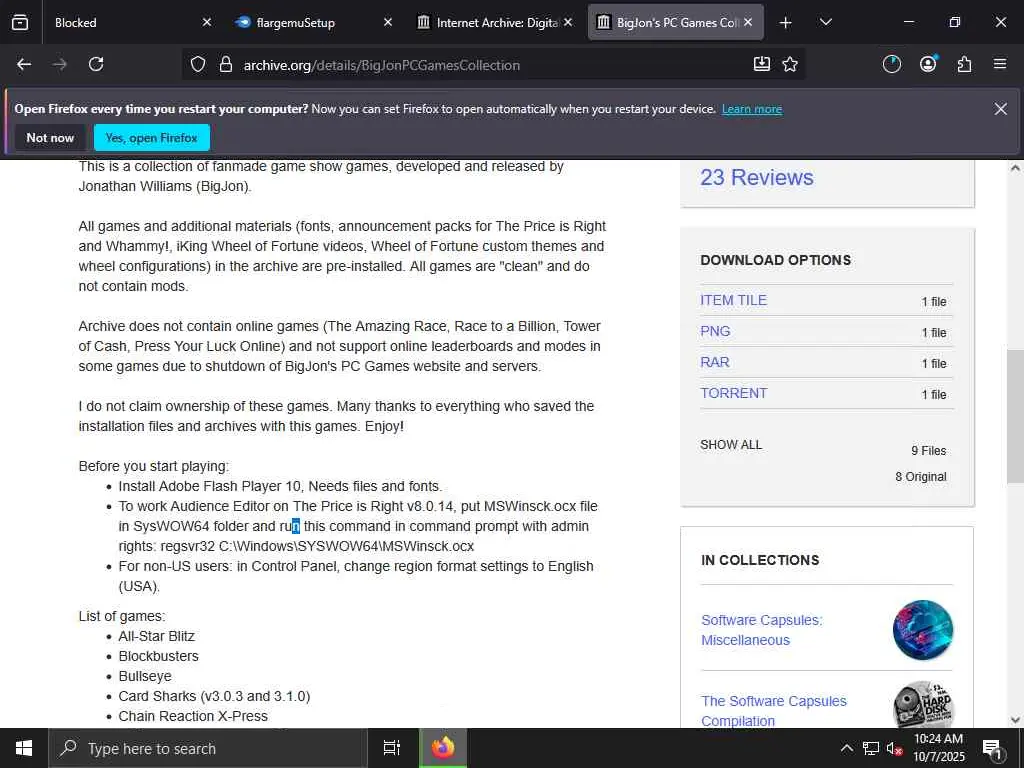Open the Windows Start menu

24,748
